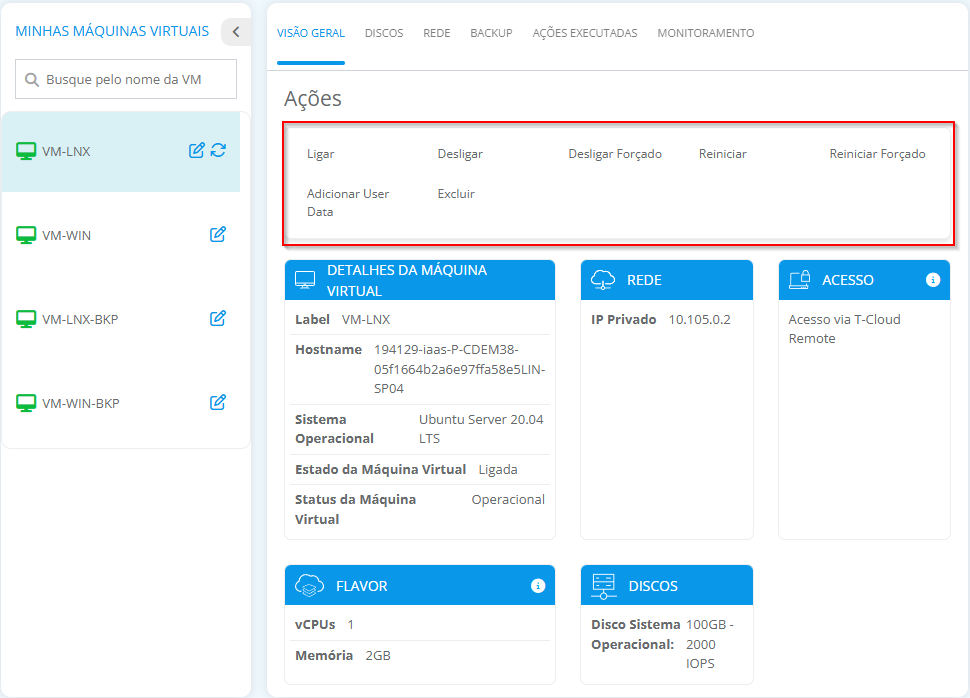Click the info icon on the Flavor card
The height and width of the screenshot is (698, 970).
538,585
